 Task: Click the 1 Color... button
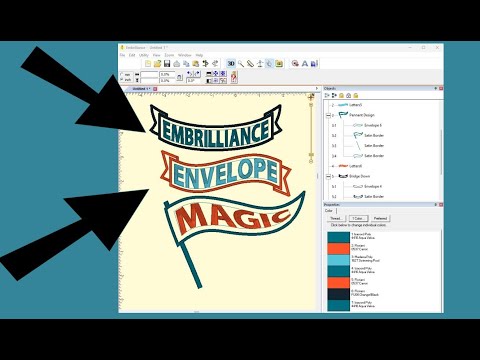click(x=358, y=219)
